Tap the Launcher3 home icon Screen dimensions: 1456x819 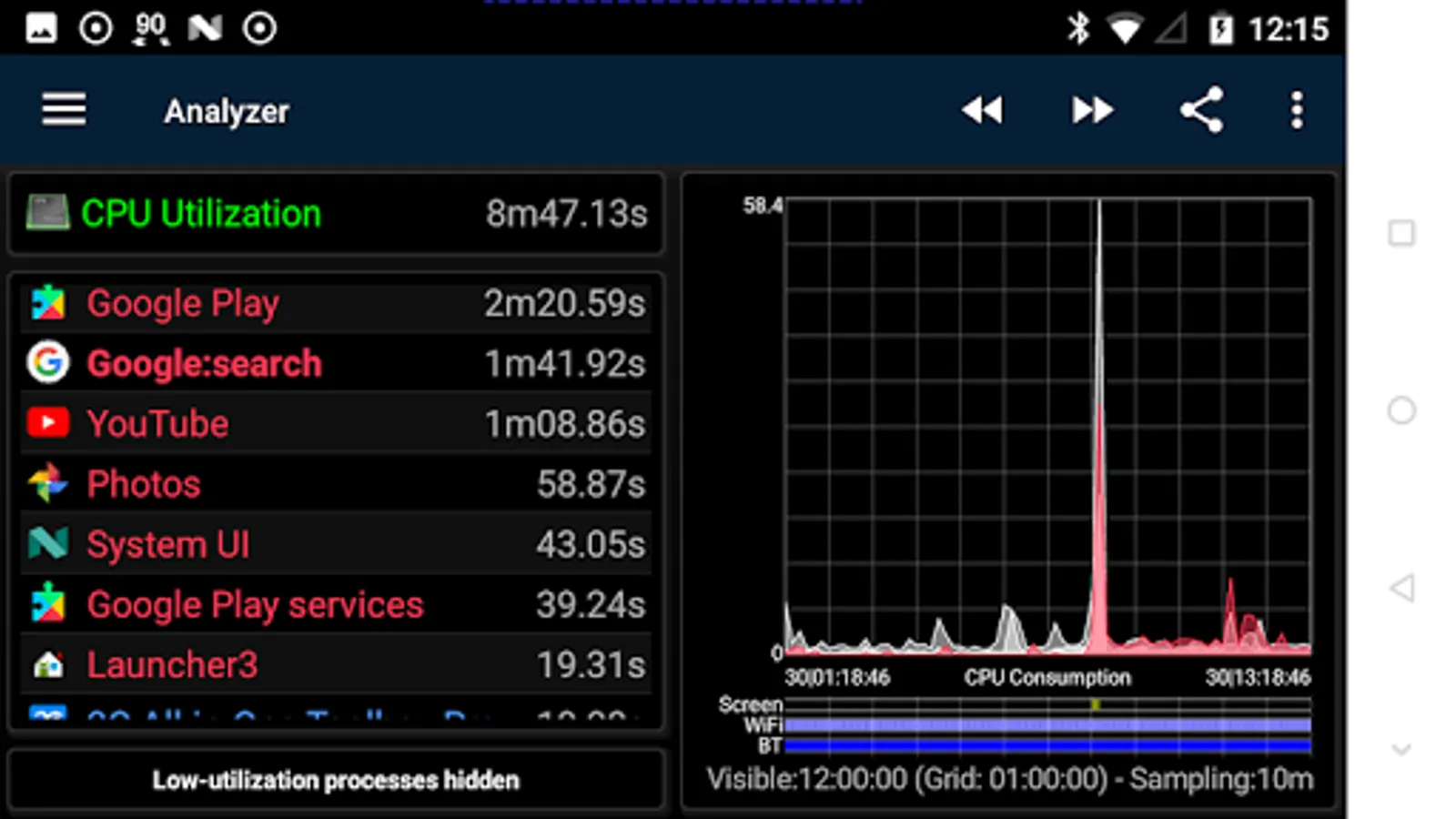48,664
